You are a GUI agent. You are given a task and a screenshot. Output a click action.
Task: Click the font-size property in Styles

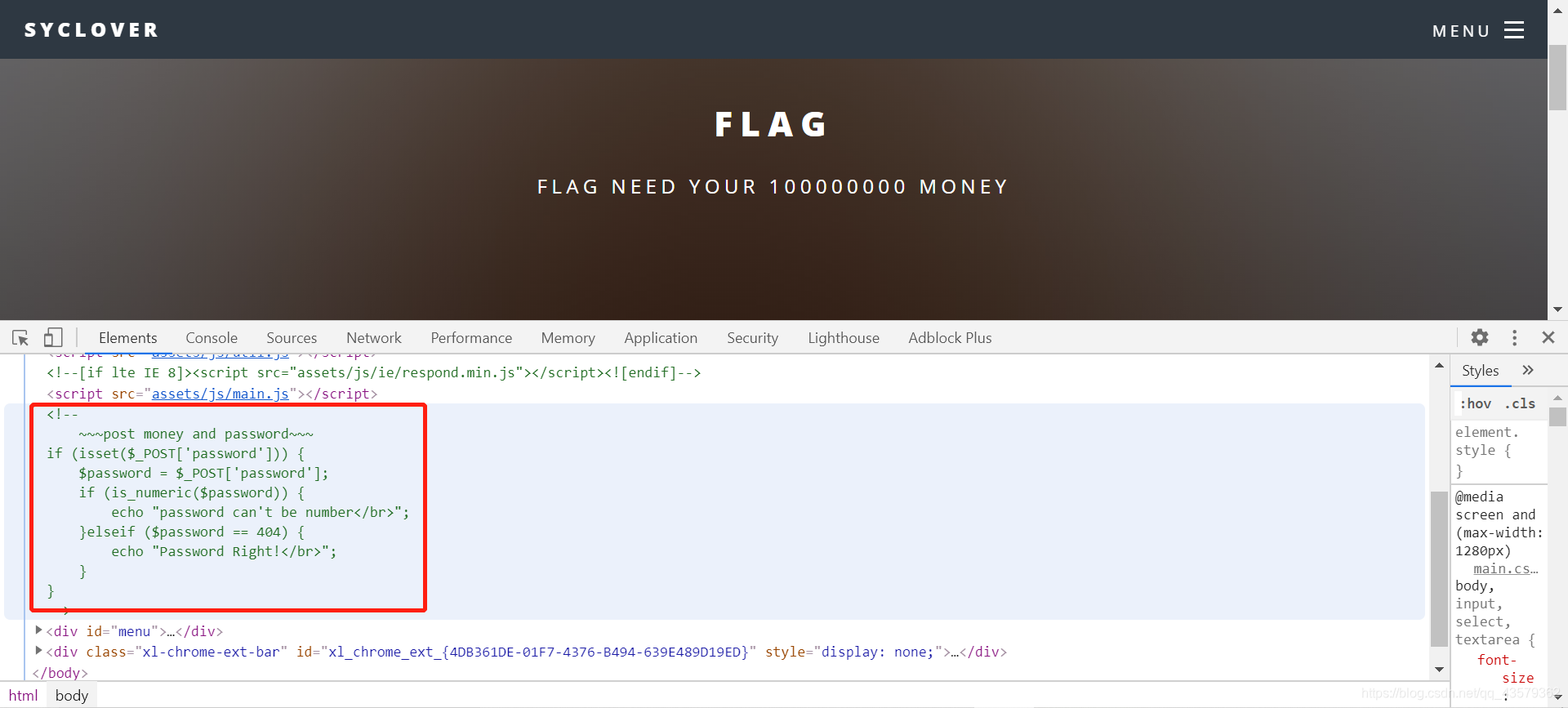point(1505,669)
